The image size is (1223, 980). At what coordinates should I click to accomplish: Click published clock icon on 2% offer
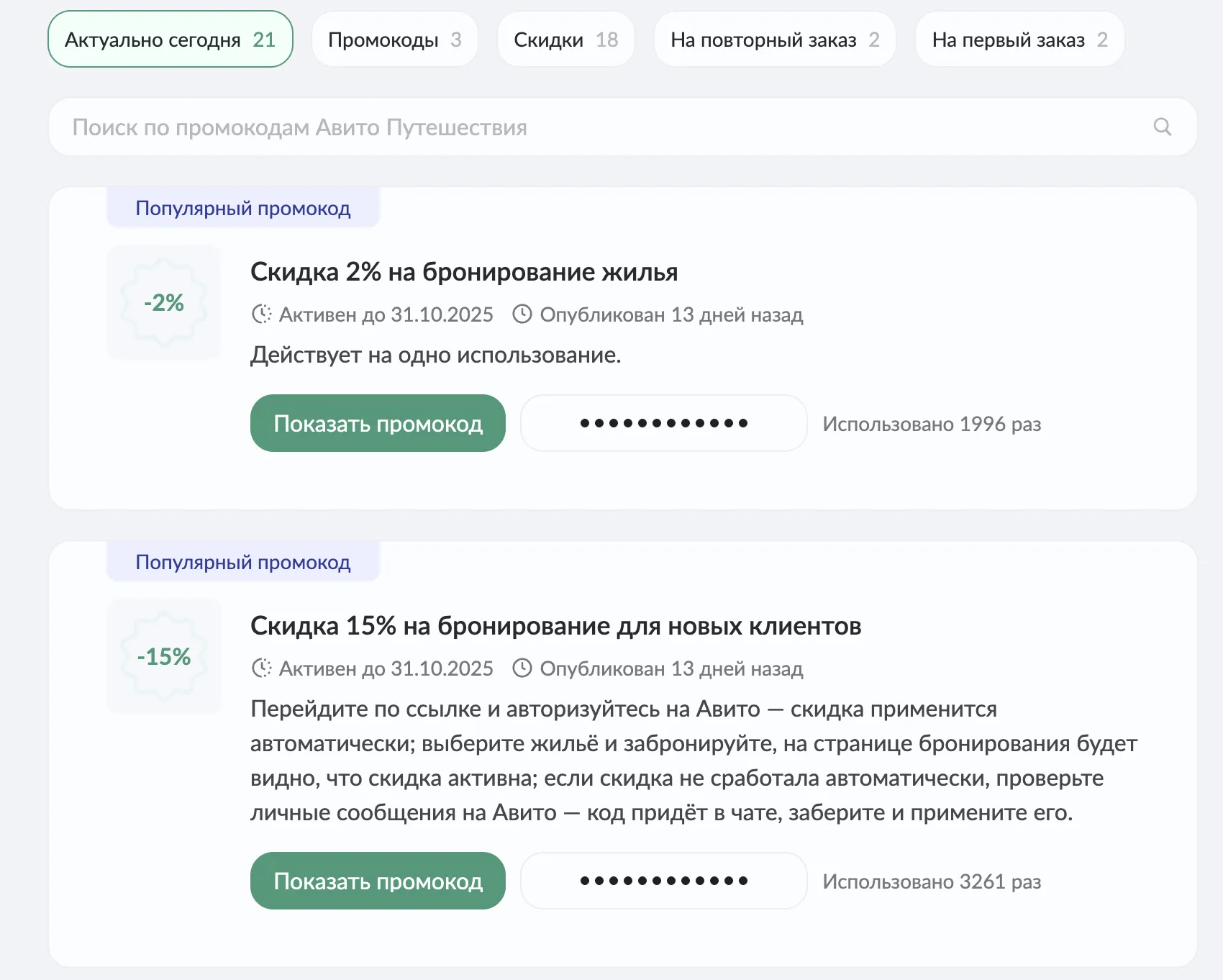[522, 314]
